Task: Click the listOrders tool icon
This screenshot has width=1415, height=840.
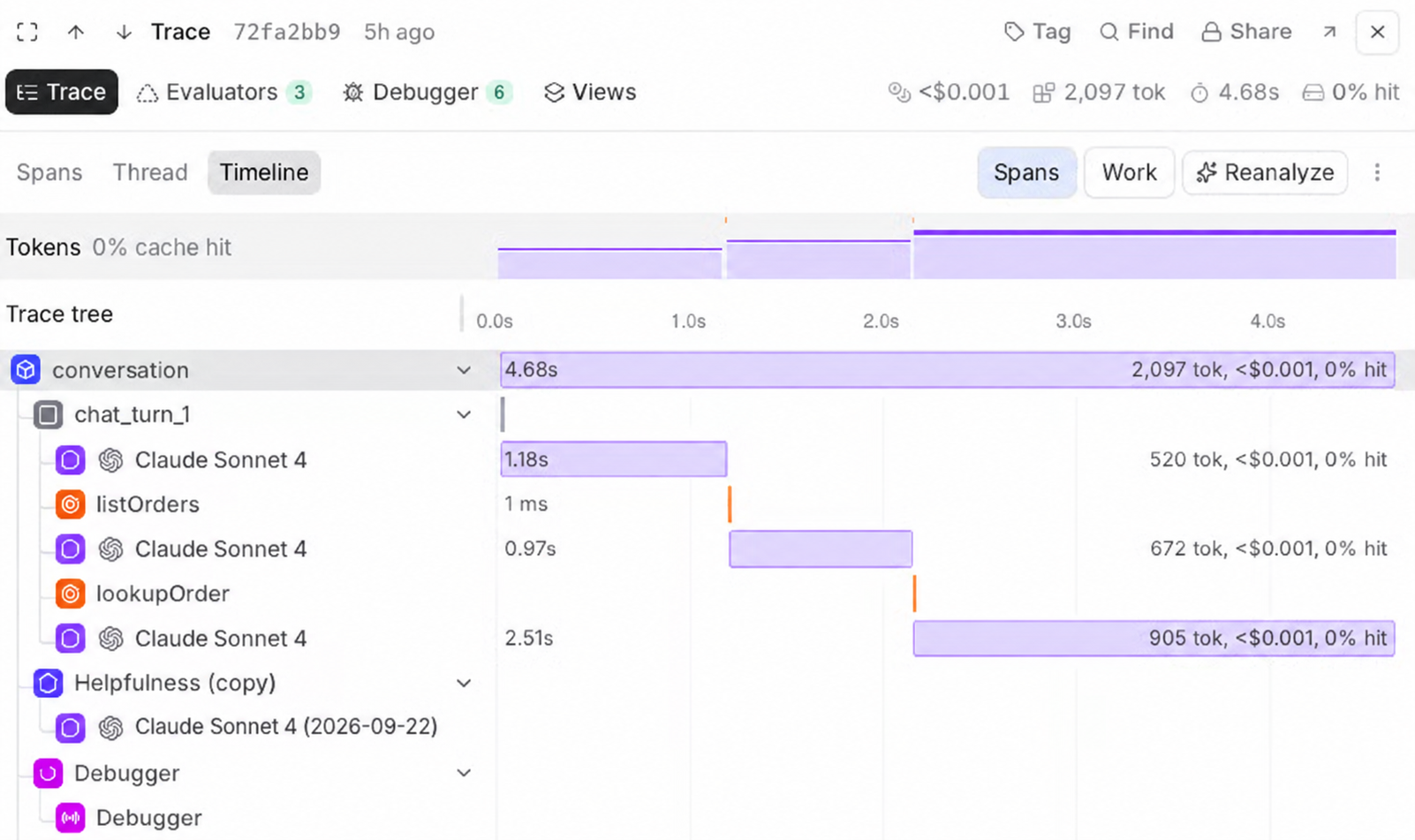Action: 71,504
